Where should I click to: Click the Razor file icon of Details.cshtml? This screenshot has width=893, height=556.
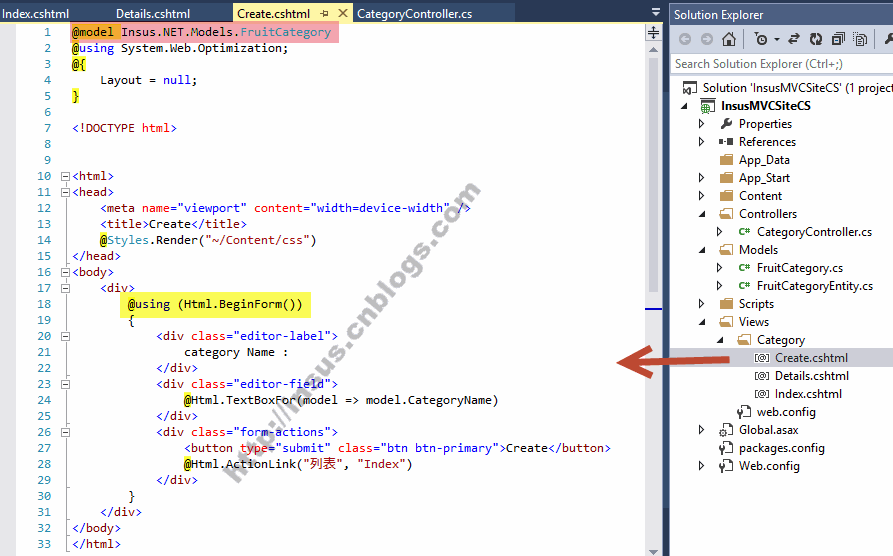point(762,376)
